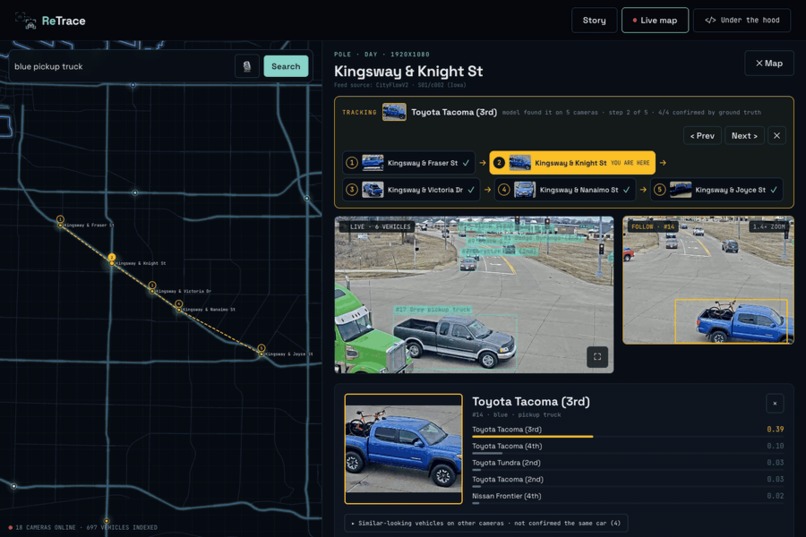Click the 1.4x ZOOM badge
The image size is (806, 537).
769,227
